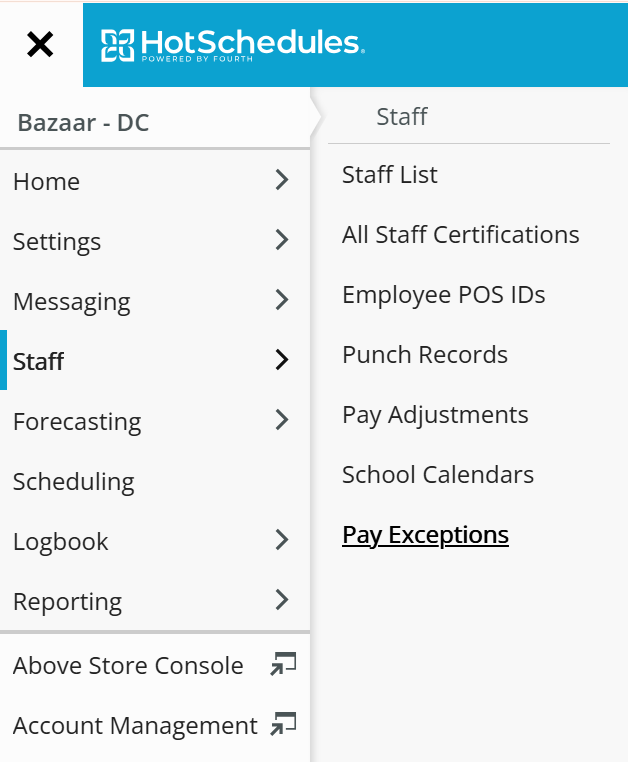628x762 pixels.
Task: Expand the Home chevron arrow
Action: pyautogui.click(x=282, y=180)
